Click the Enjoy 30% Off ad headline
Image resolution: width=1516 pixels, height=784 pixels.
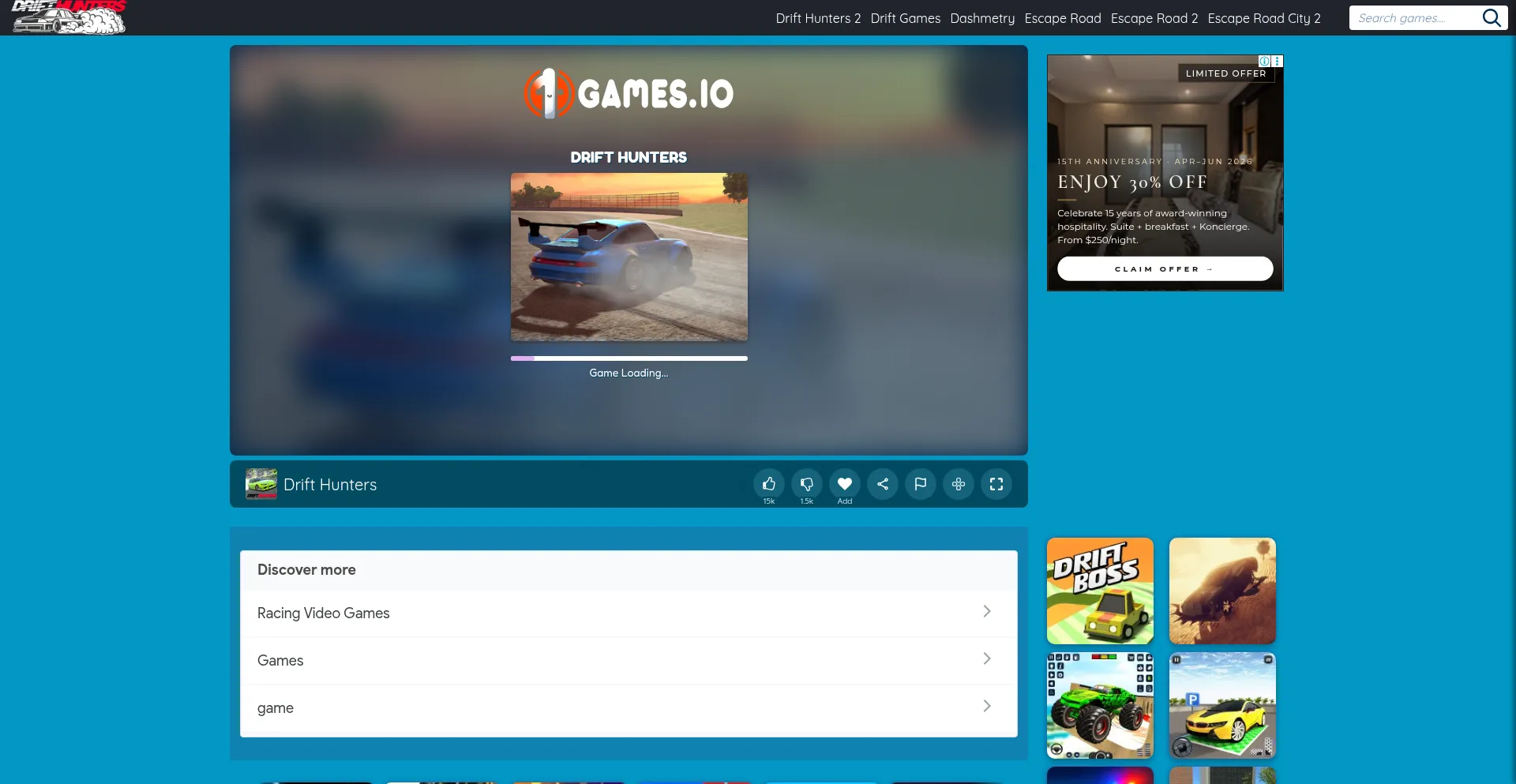[1132, 182]
